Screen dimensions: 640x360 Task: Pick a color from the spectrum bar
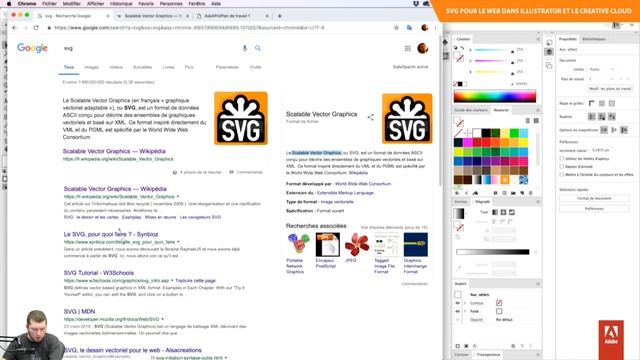[495, 96]
